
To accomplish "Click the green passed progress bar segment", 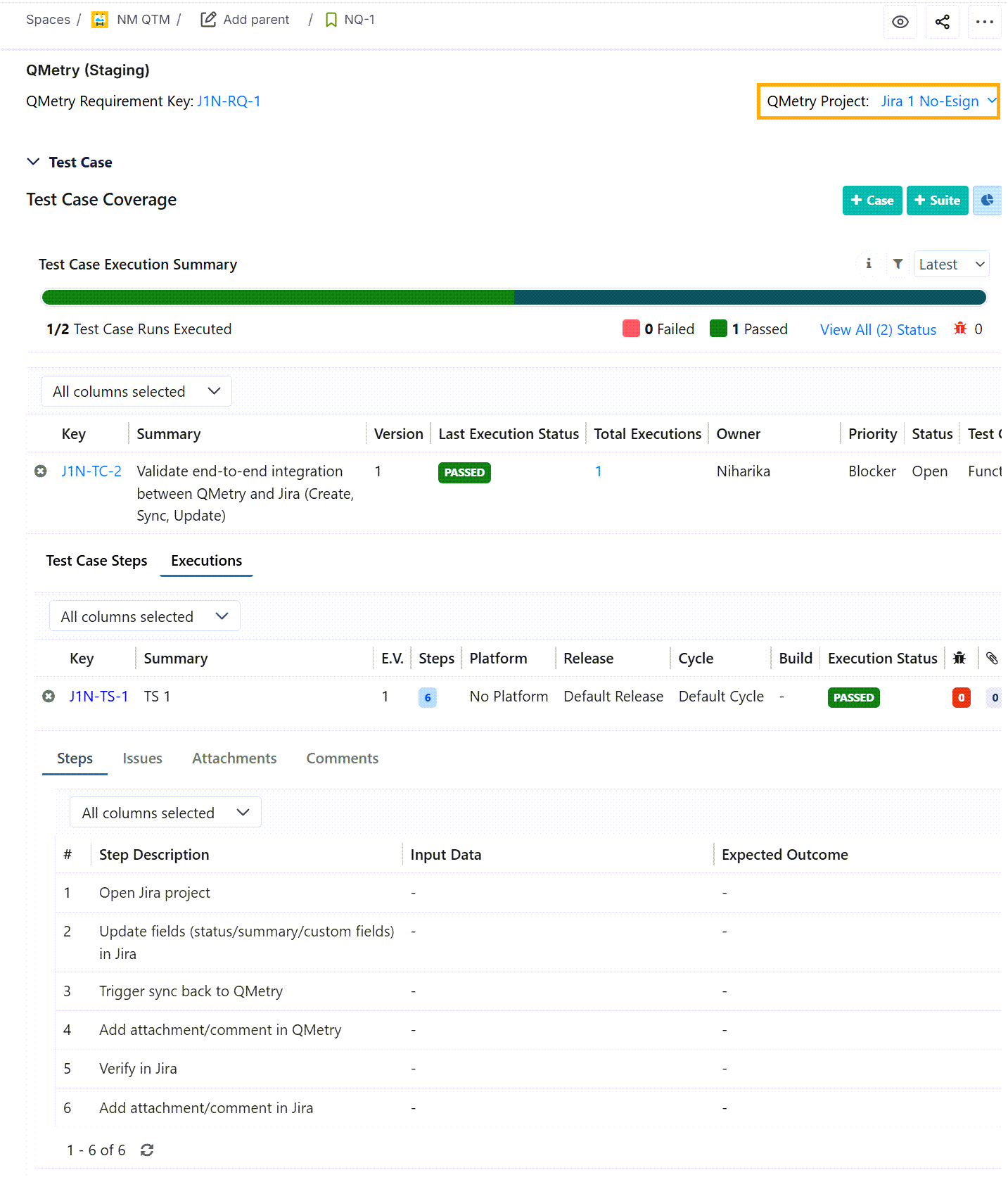I will click(x=278, y=298).
